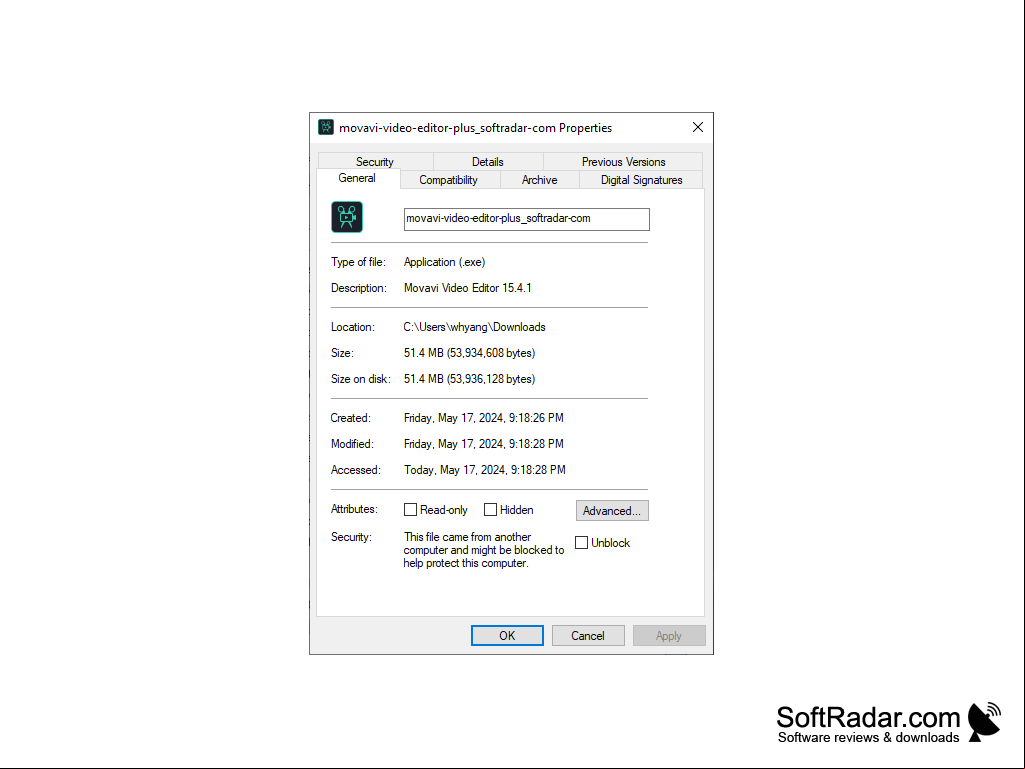The image size is (1025, 769).
Task: Open the Digital Signatures tab
Action: [x=641, y=180]
